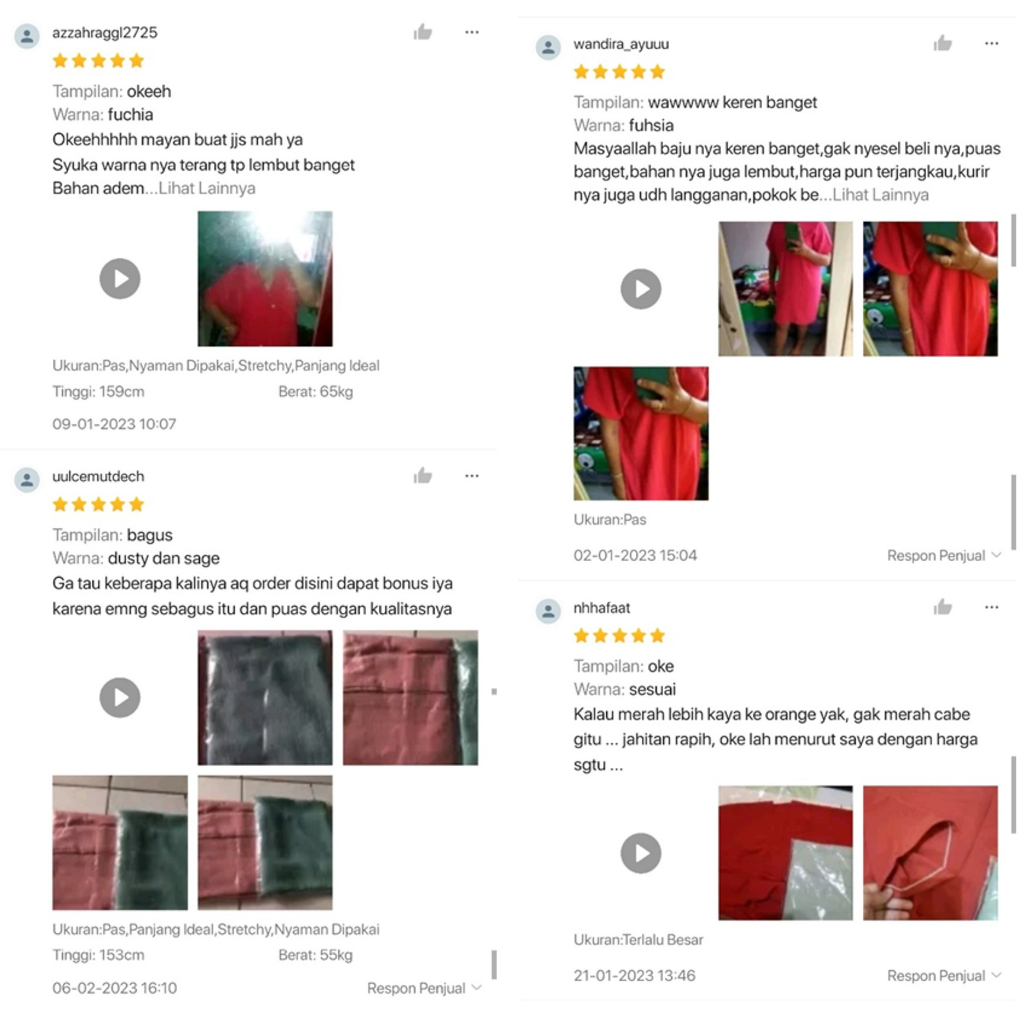Click Lihat Lainnya in azzahraggl2725's review

click(x=207, y=188)
